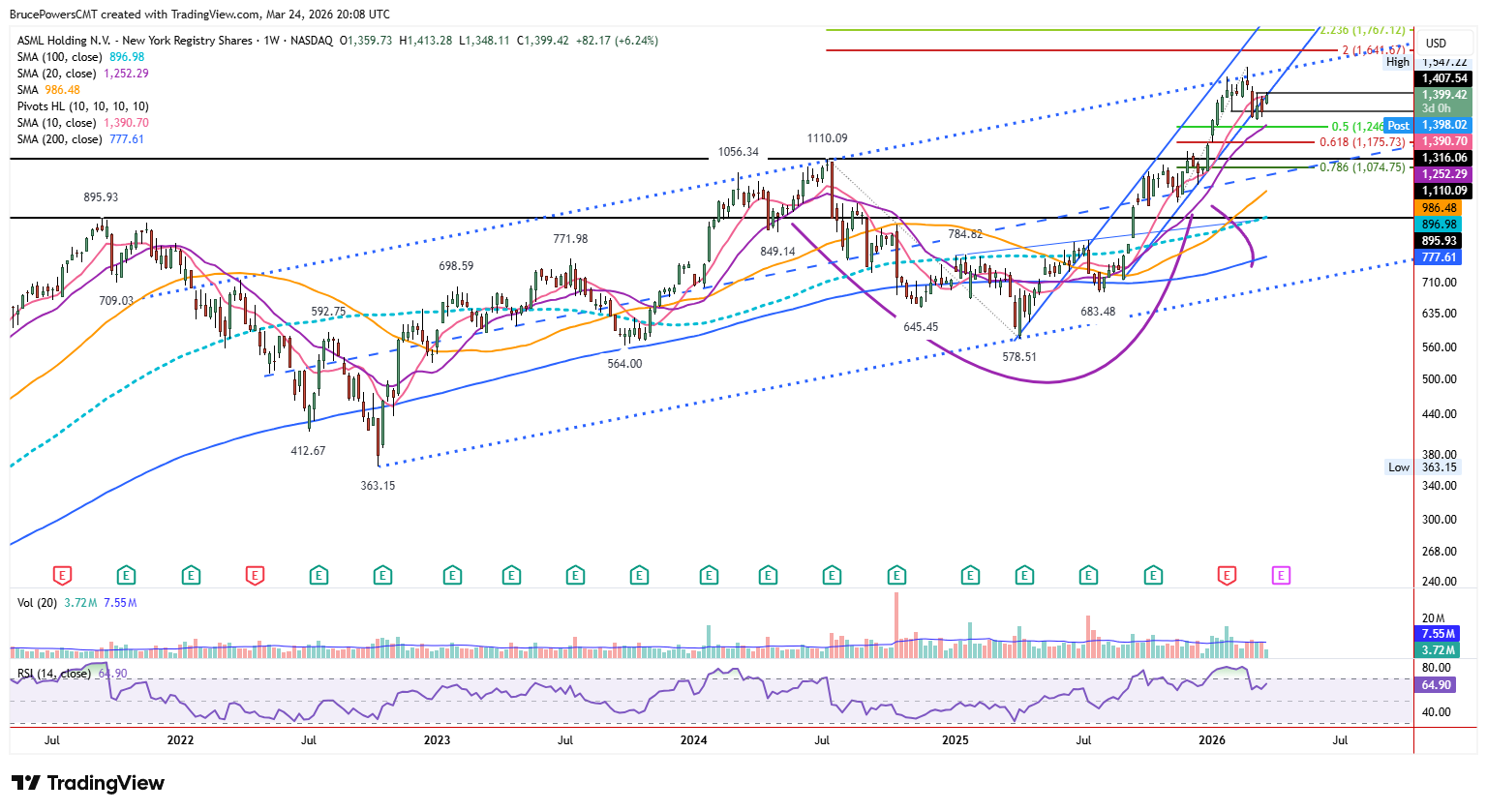1487x812 pixels.
Task: Click the 1,407.54 black price axis label
Action: point(1443,78)
